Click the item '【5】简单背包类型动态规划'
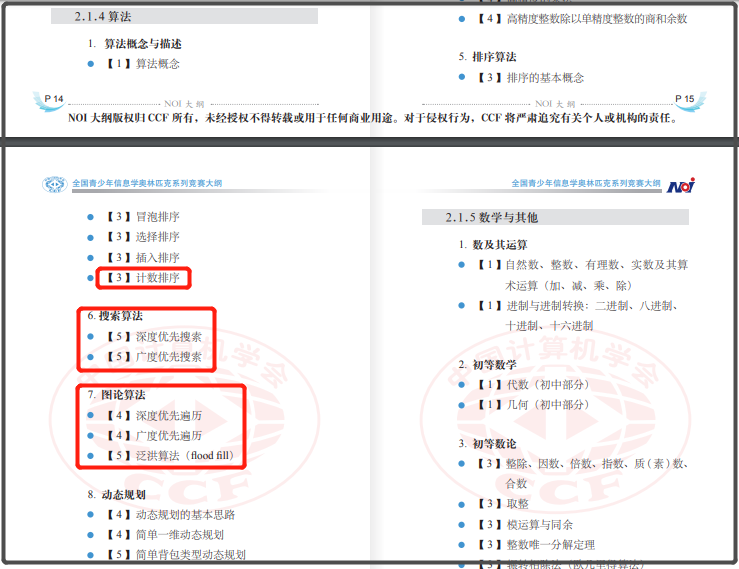The image size is (739, 569). coord(176,555)
